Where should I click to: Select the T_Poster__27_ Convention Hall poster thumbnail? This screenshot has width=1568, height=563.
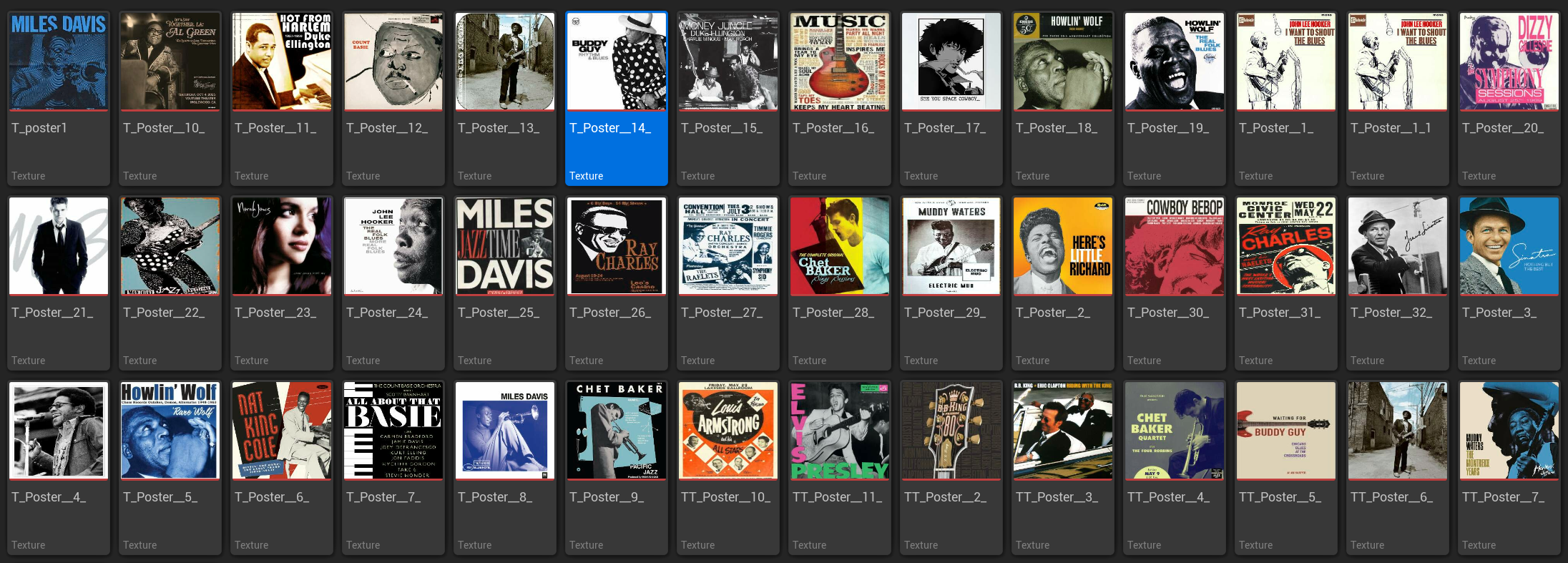tap(728, 246)
